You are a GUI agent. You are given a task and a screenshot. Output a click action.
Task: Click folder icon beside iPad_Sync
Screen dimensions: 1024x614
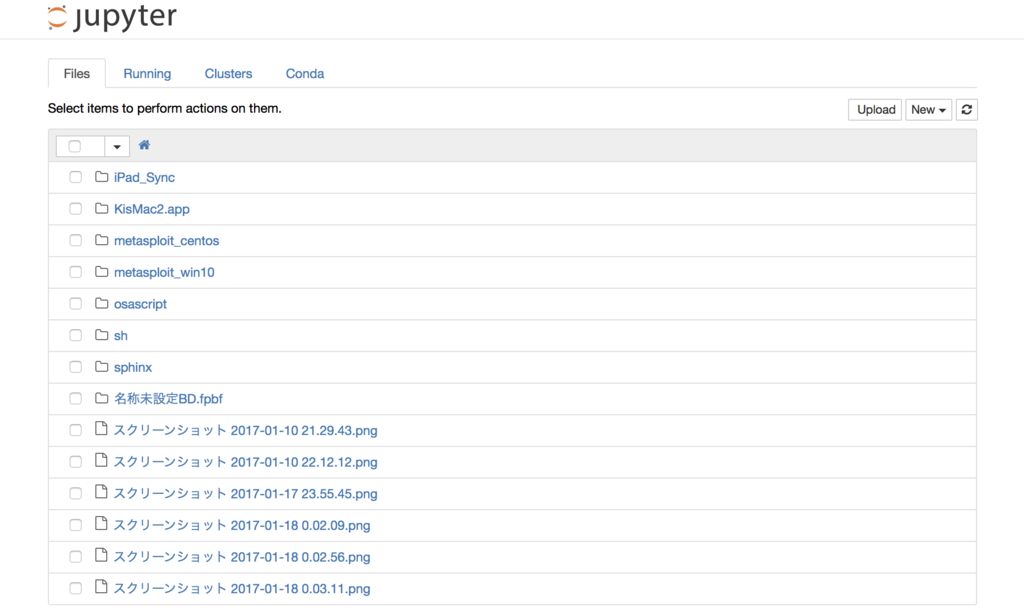pyautogui.click(x=101, y=177)
